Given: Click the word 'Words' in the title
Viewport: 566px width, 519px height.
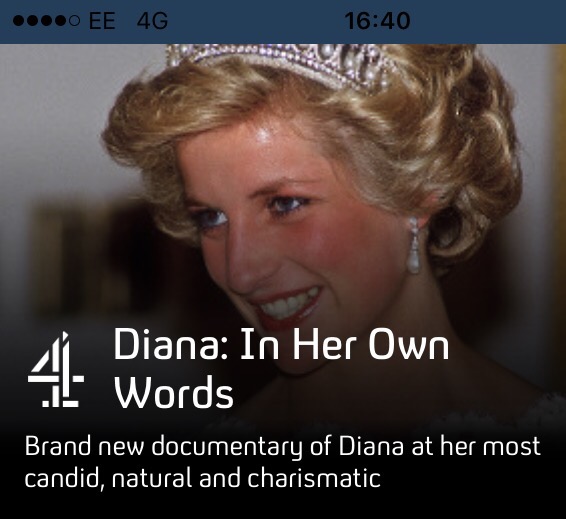Looking at the screenshot, I should pyautogui.click(x=174, y=392).
